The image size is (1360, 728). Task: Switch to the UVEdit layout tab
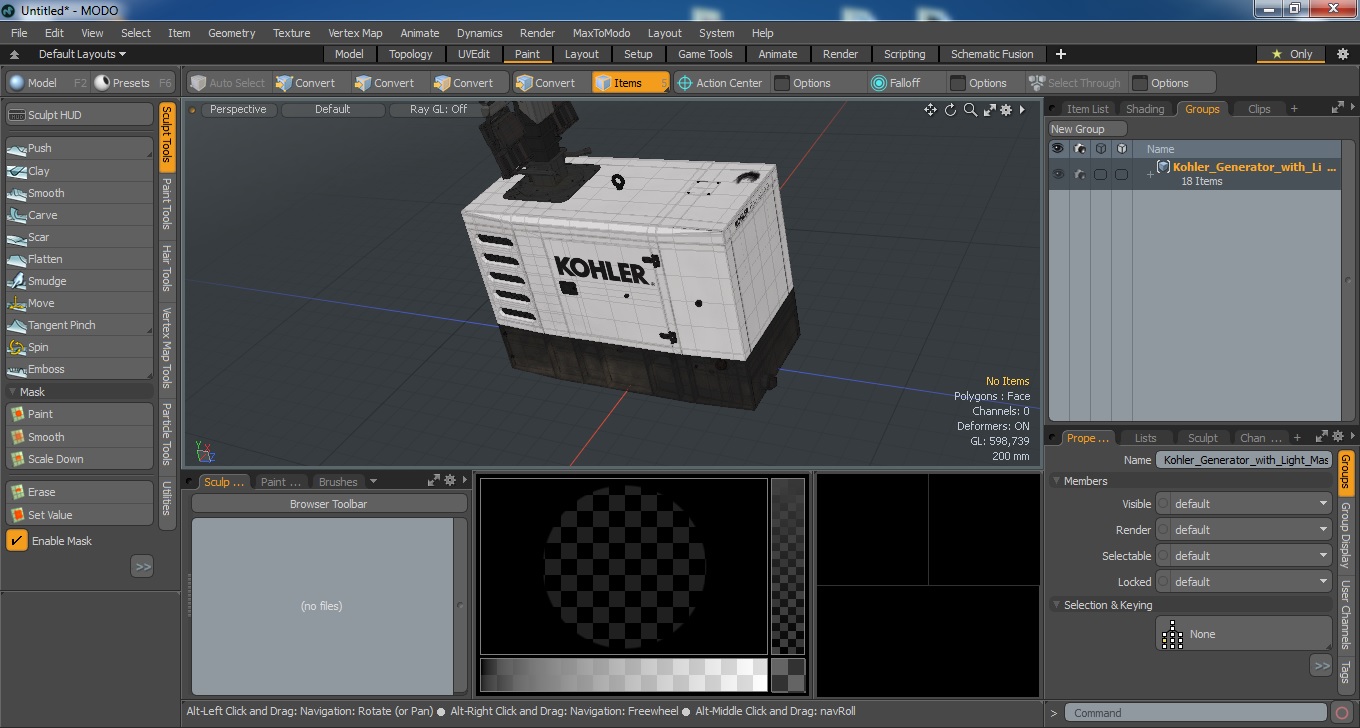pyautogui.click(x=474, y=54)
